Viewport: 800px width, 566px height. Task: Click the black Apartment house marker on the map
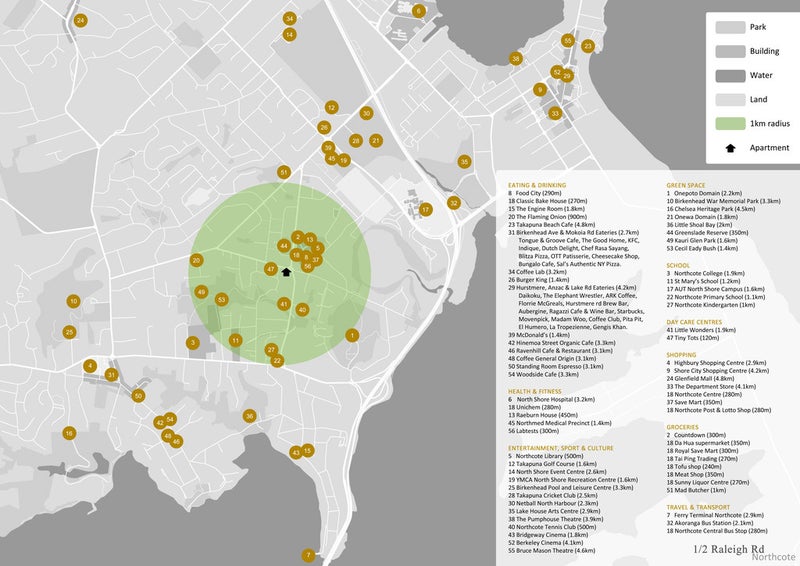point(286,271)
